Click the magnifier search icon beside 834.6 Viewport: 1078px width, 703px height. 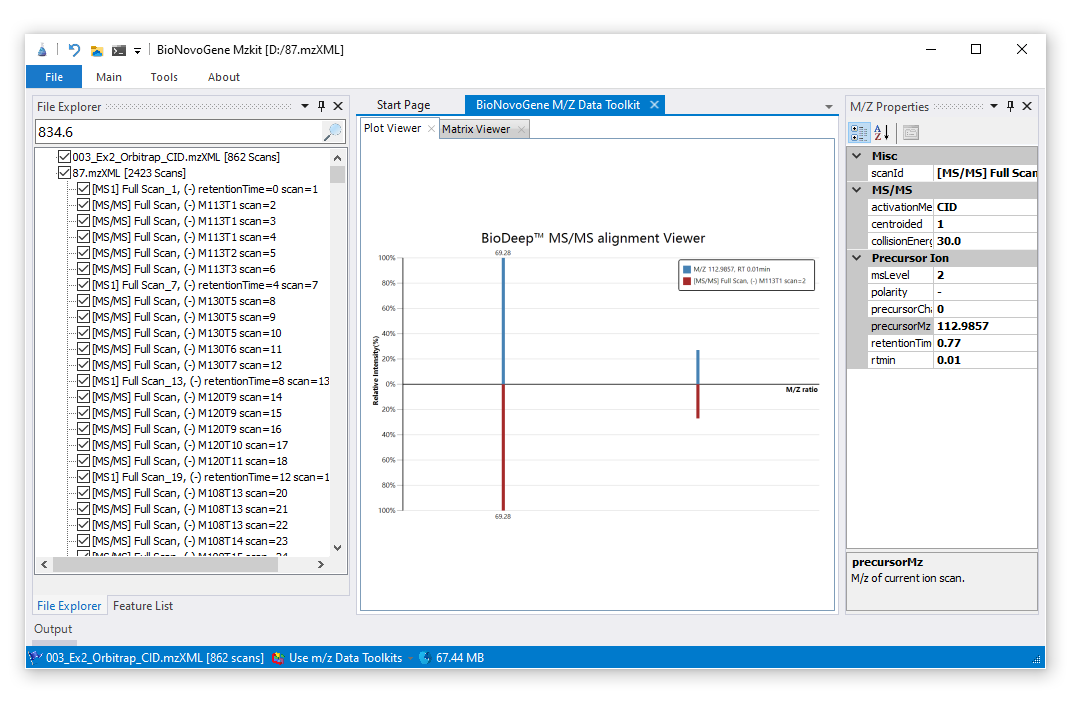coord(333,131)
